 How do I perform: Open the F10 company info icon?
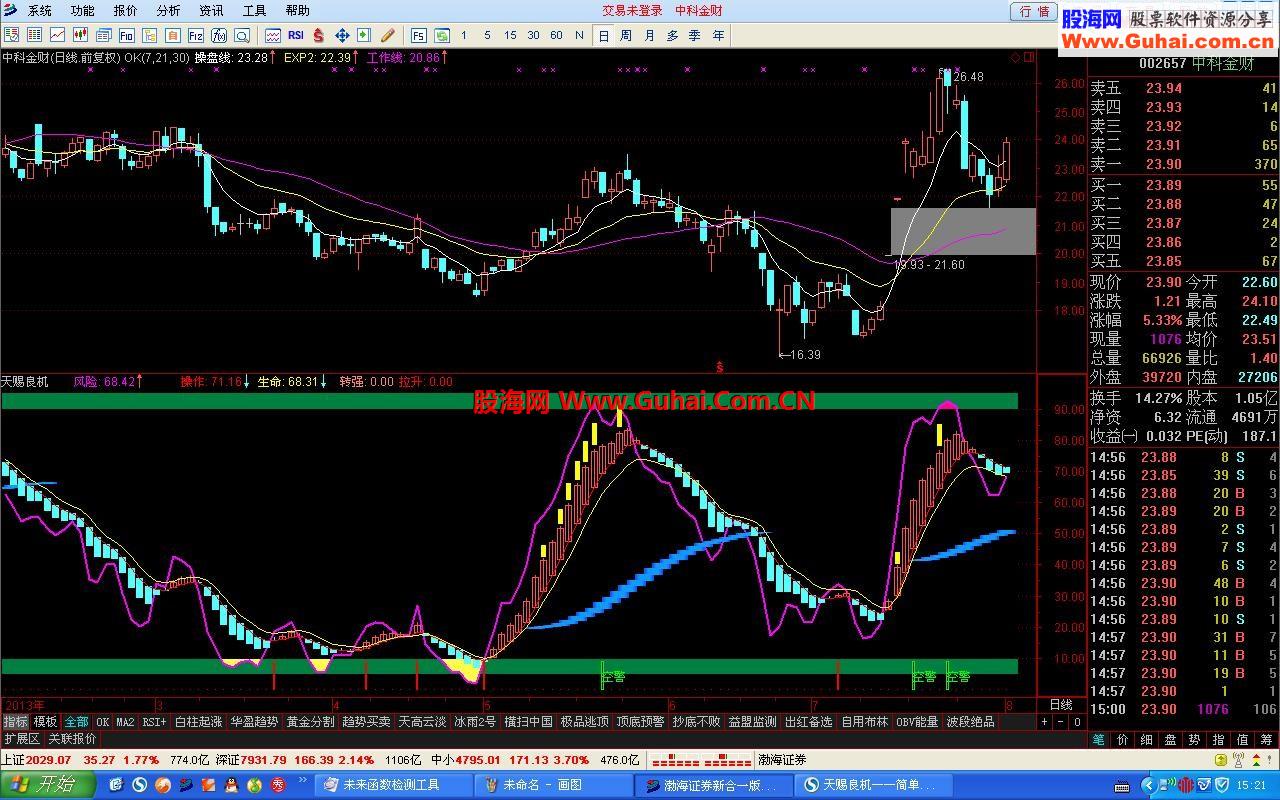127,35
